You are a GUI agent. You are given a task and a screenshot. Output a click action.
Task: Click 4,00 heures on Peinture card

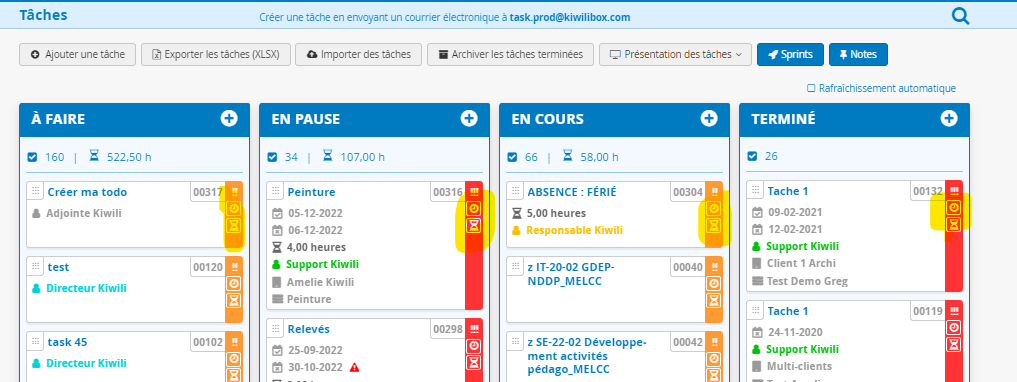click(x=317, y=246)
